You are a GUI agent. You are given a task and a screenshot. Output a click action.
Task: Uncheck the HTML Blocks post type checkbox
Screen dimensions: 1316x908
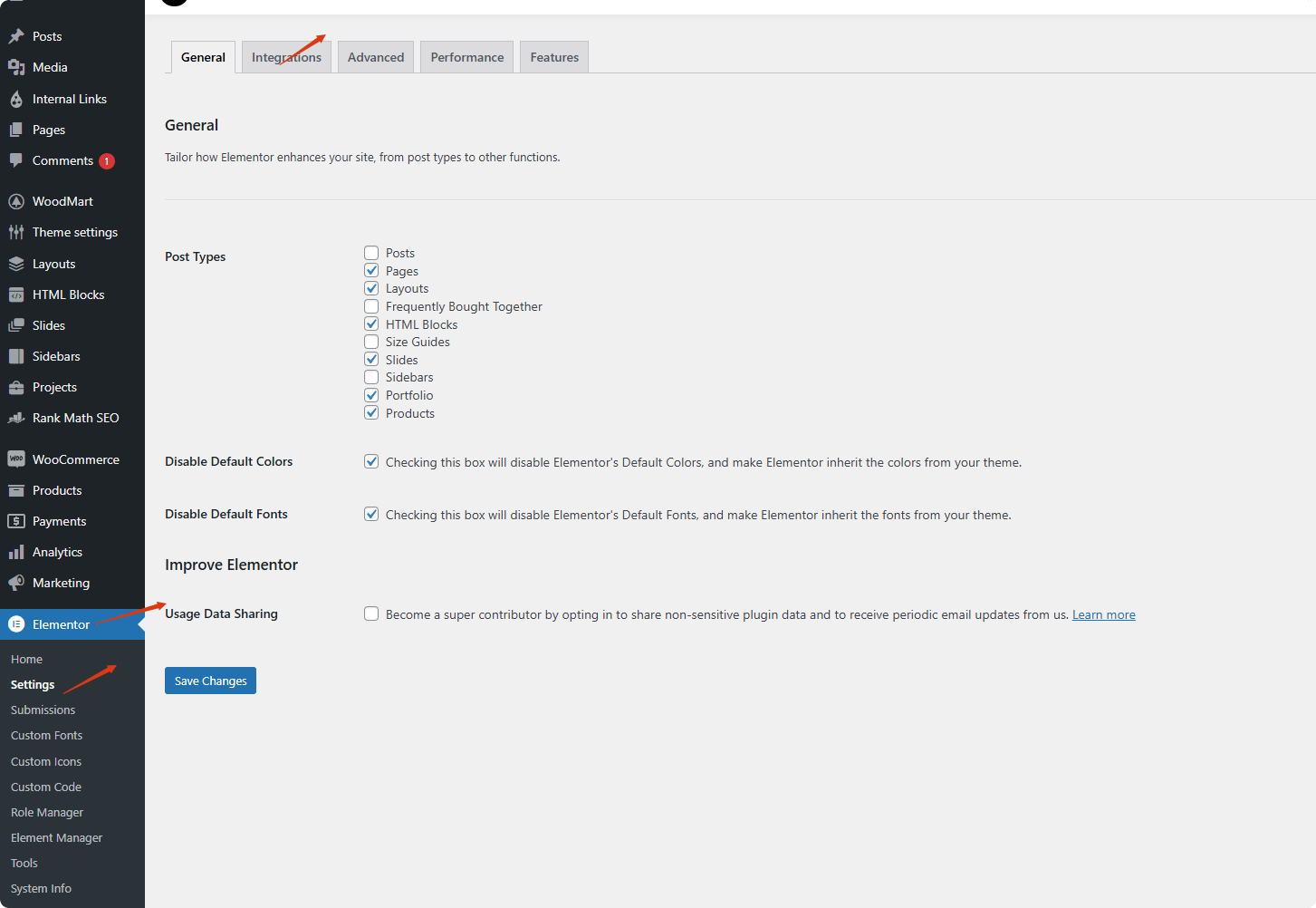[x=371, y=324]
